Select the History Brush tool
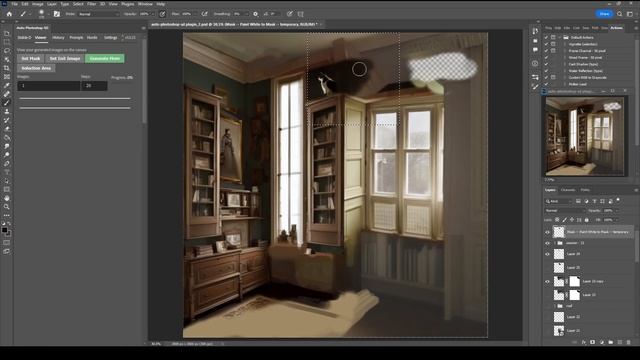 tap(7, 120)
